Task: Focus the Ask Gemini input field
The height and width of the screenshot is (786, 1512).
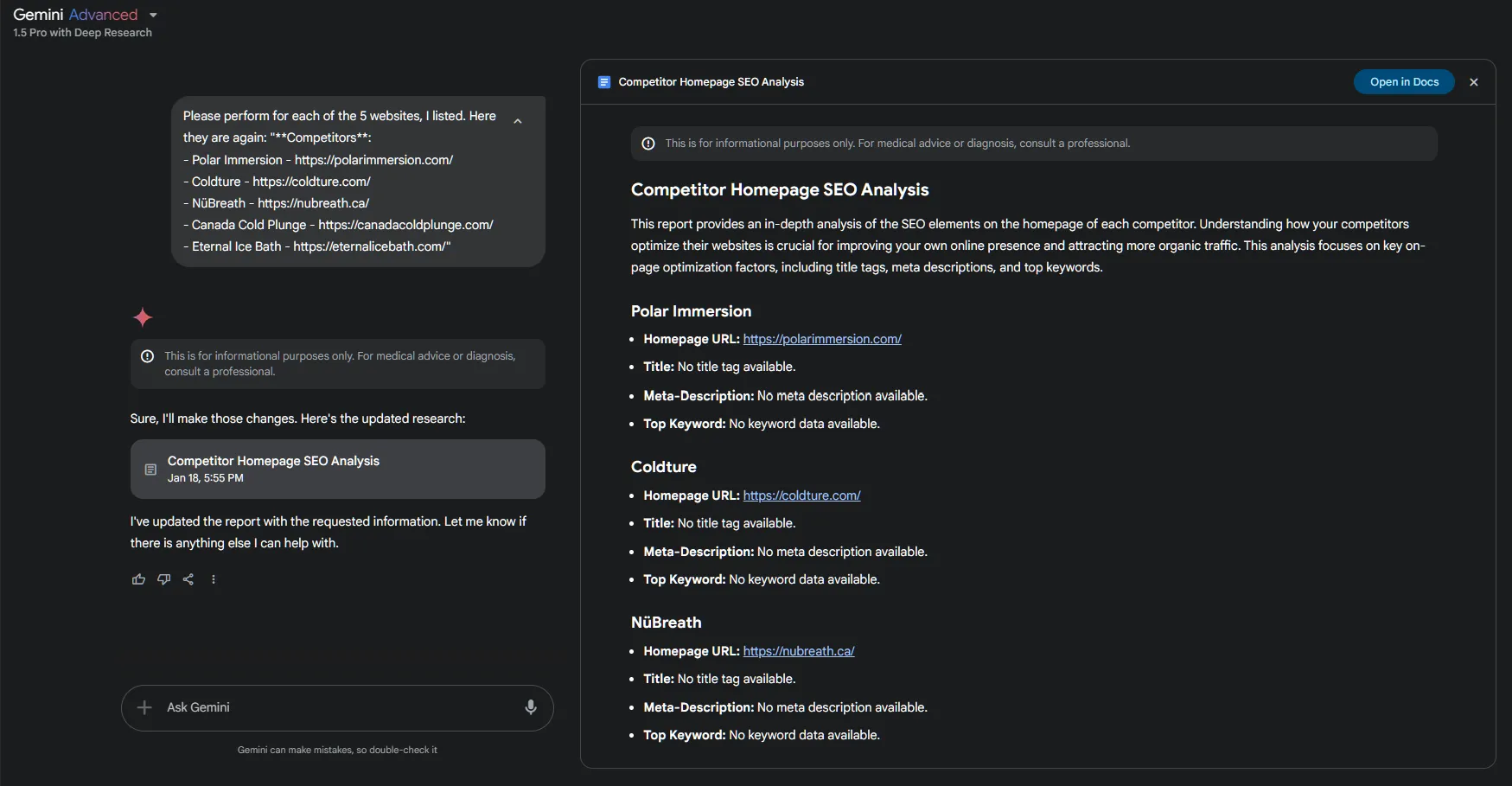Action: 337,707
